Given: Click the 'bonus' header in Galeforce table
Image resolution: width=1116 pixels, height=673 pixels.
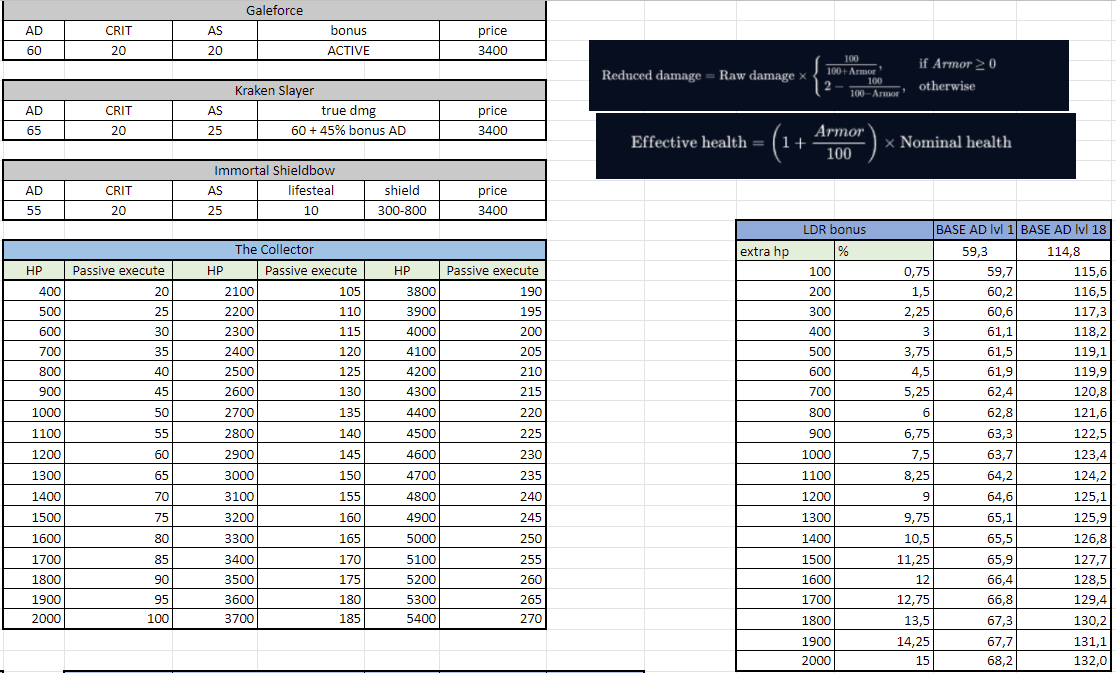Looking at the screenshot, I should [348, 31].
